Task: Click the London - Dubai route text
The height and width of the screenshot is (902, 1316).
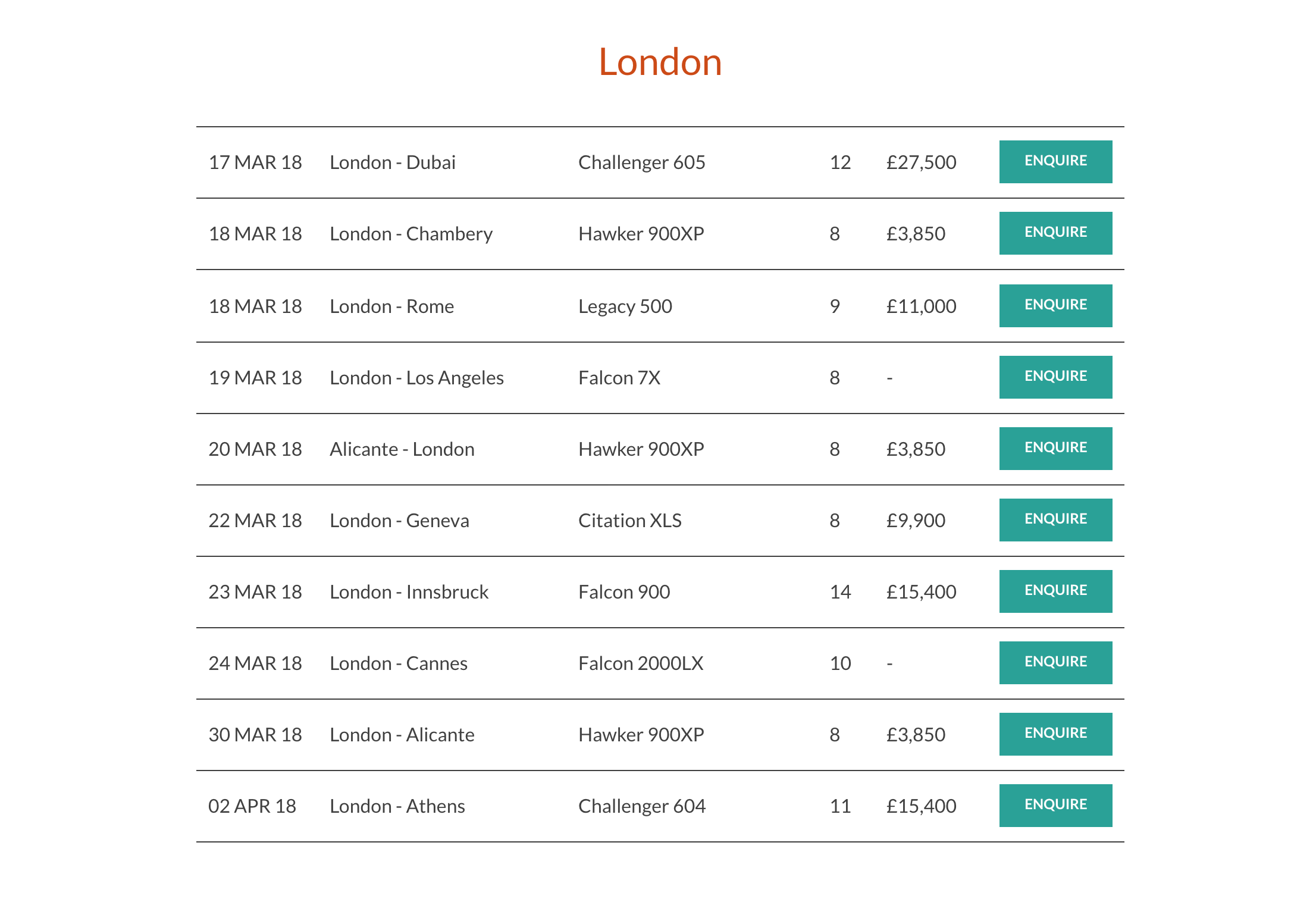Action: click(393, 162)
